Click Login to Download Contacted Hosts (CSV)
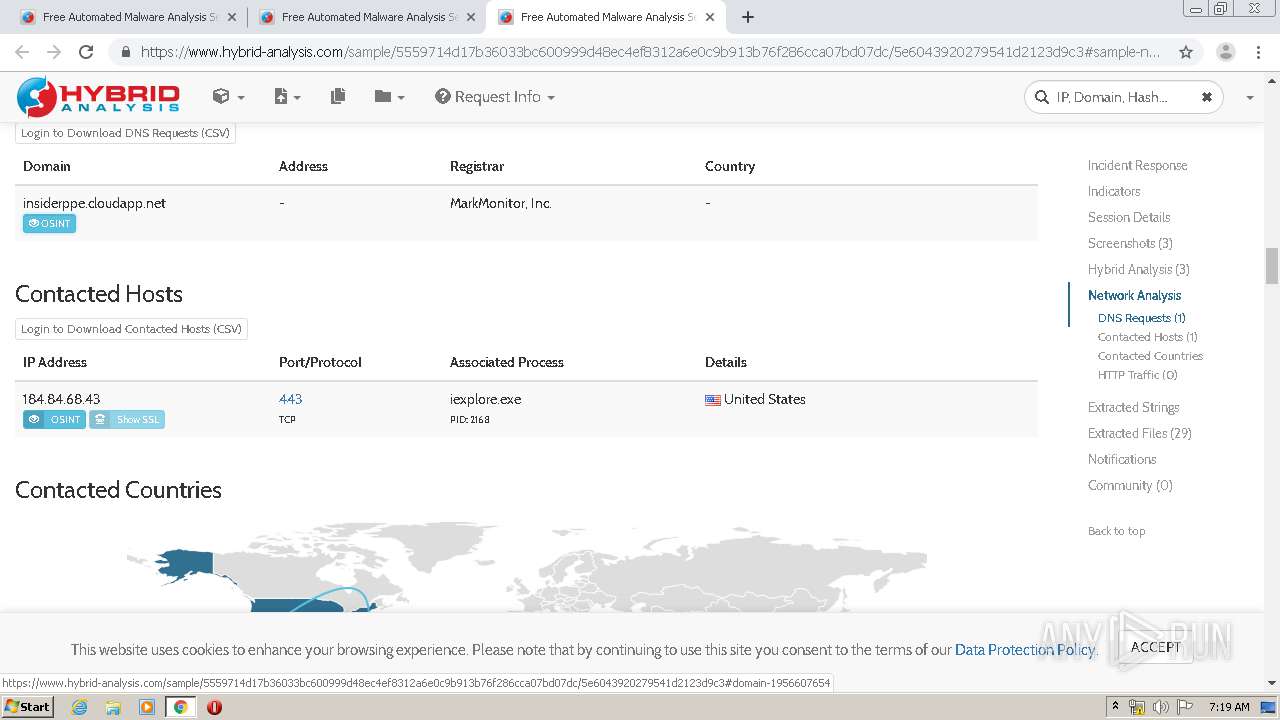This screenshot has width=1280, height=720. tap(131, 329)
